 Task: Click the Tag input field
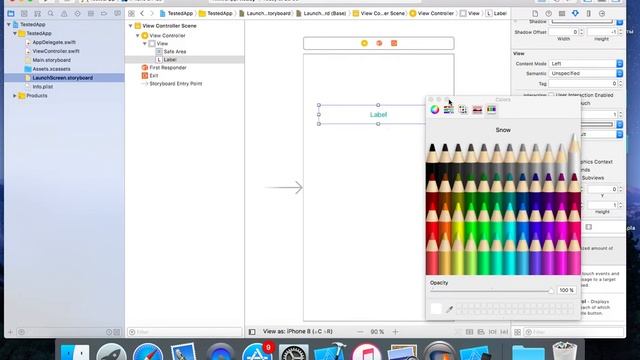tap(583, 84)
